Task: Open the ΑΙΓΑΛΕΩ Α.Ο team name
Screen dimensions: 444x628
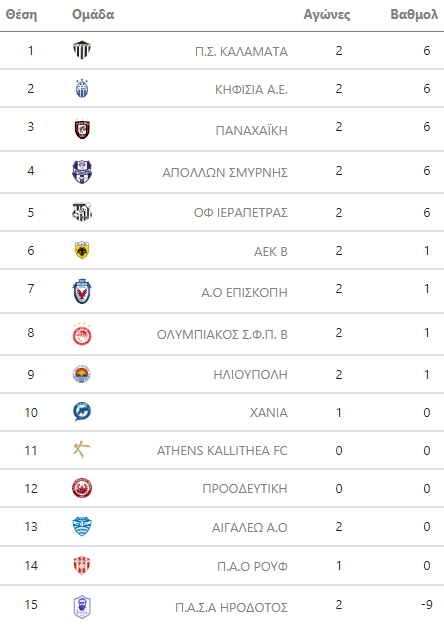Action: (250, 527)
